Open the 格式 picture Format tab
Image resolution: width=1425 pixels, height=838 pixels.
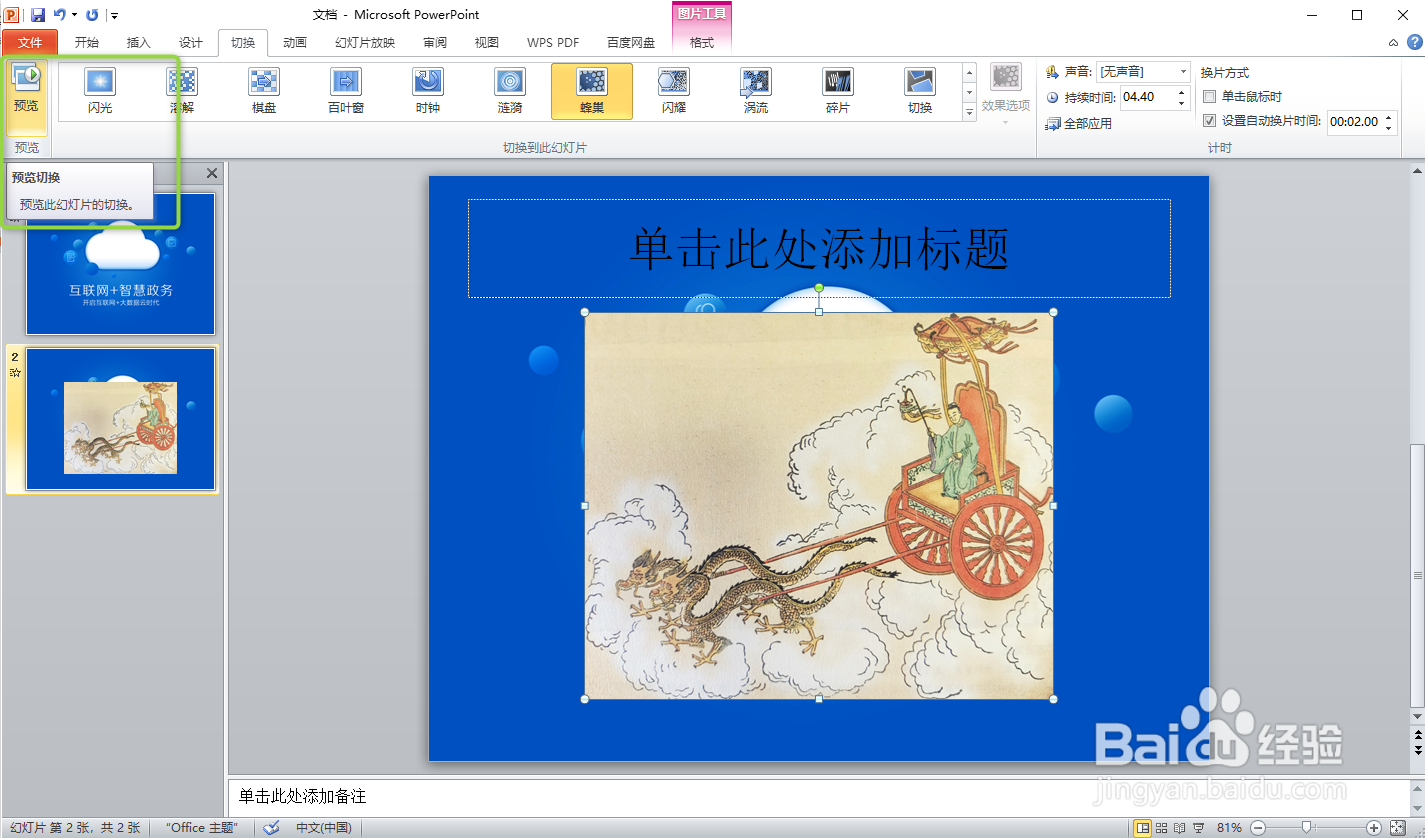coord(702,43)
